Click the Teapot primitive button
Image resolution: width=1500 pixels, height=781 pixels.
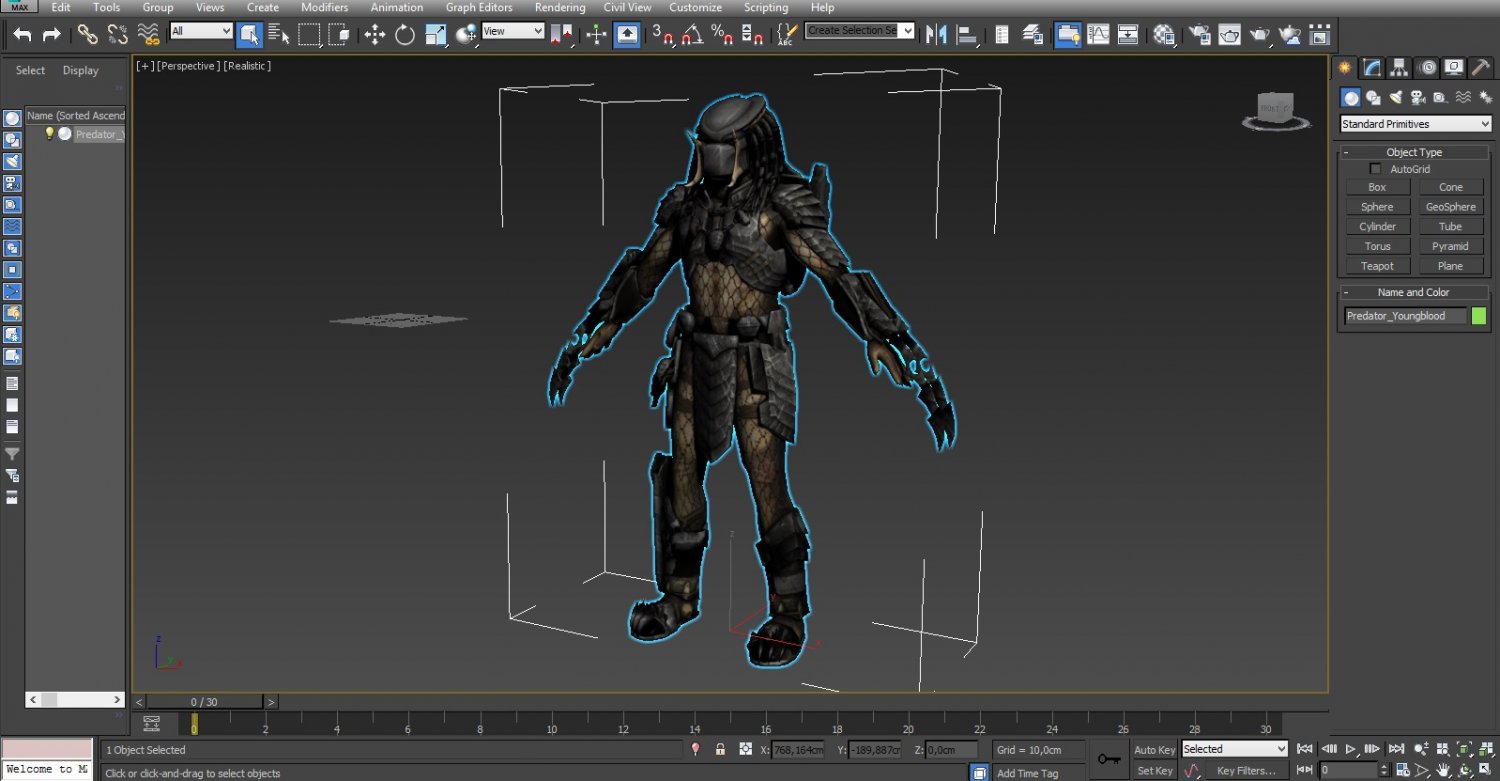pos(1377,265)
